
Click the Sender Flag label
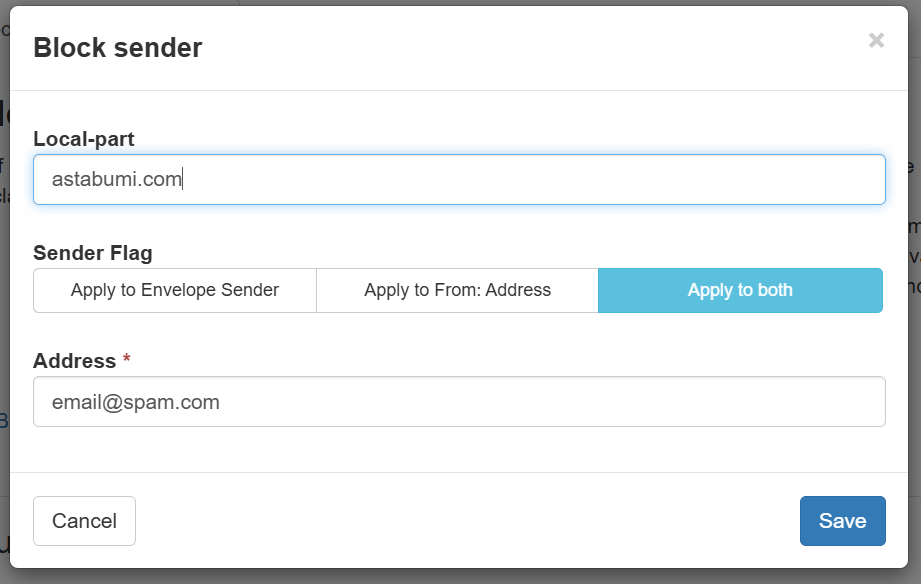click(92, 253)
